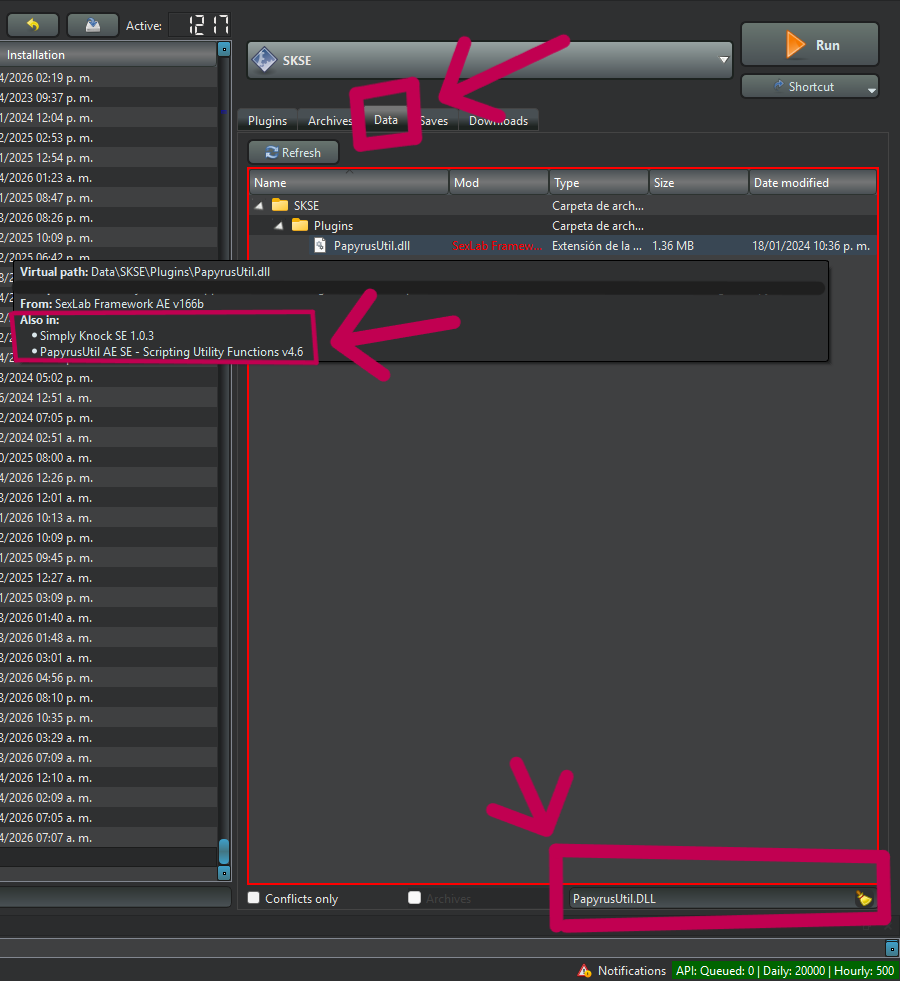Sort by the Installation column header
Image resolution: width=900 pixels, height=981 pixels.
(x=108, y=54)
